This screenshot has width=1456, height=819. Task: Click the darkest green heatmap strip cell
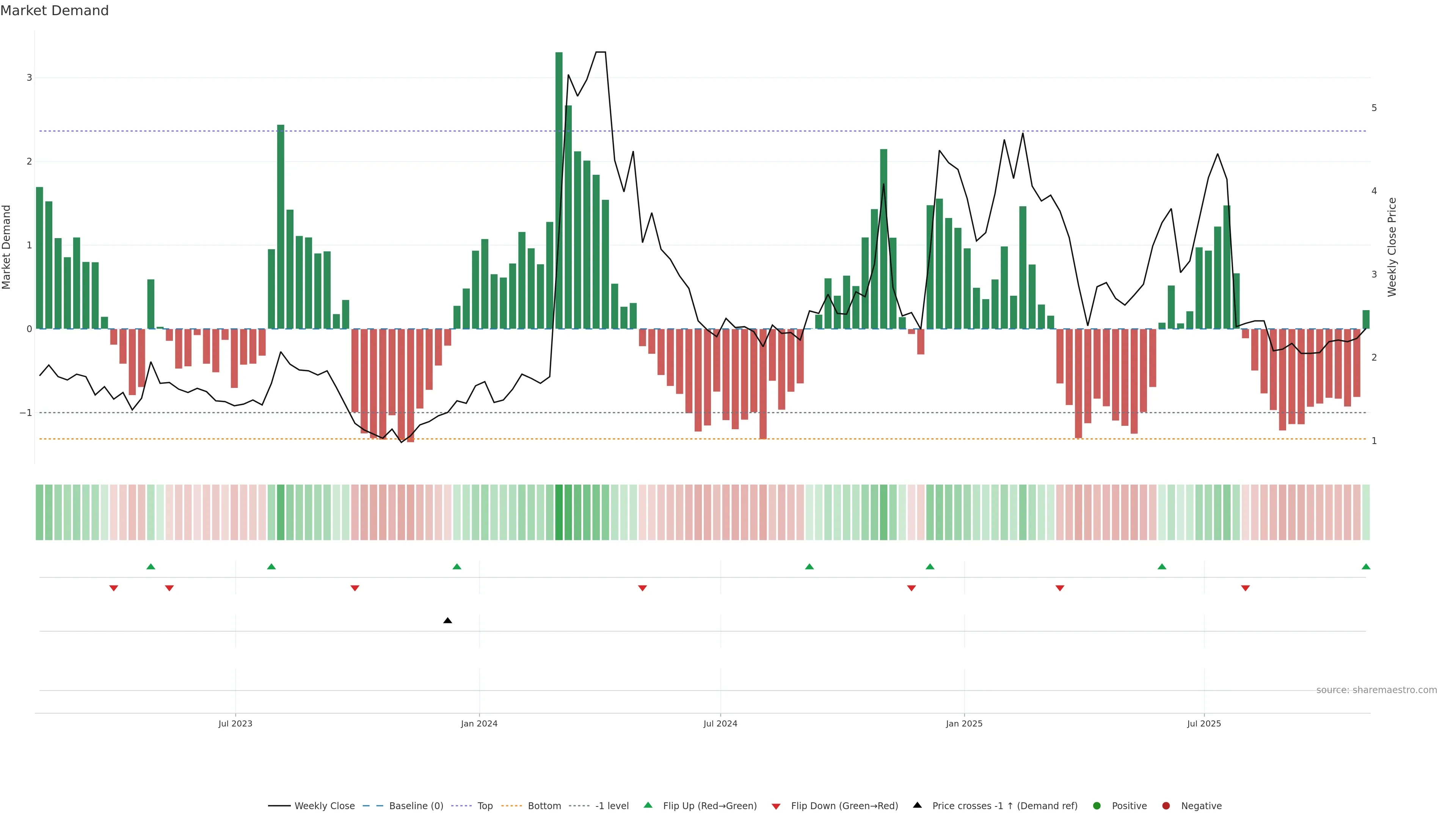tap(559, 512)
